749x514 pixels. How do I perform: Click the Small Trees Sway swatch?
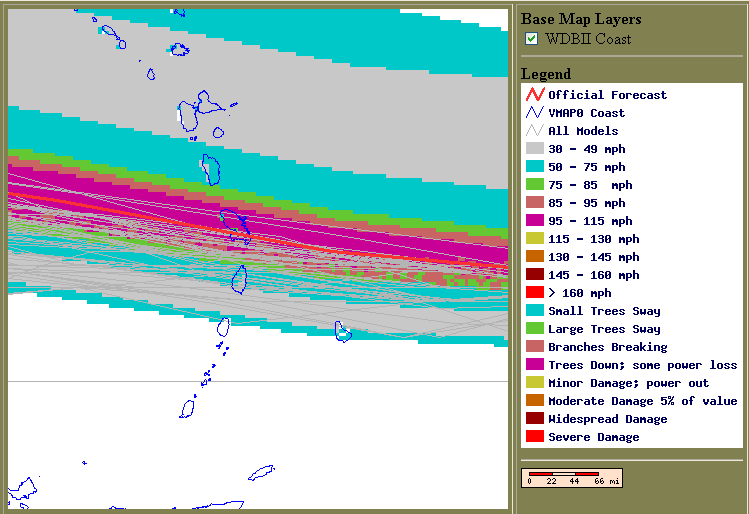[x=535, y=311]
